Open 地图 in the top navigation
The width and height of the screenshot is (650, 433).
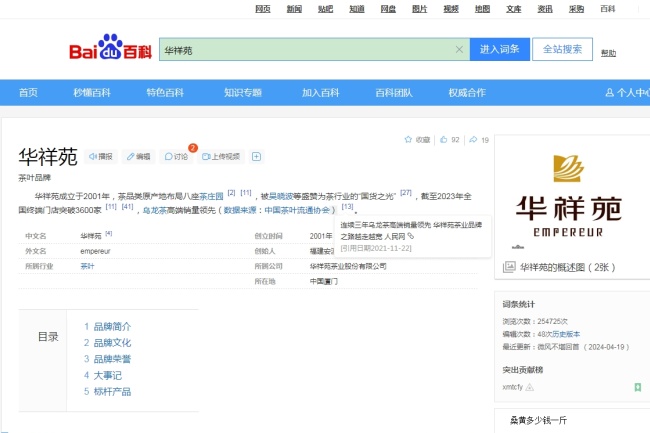tap(483, 9)
